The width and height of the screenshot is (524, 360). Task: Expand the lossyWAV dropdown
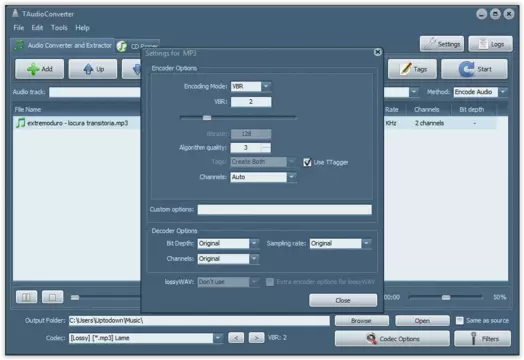coord(254,282)
